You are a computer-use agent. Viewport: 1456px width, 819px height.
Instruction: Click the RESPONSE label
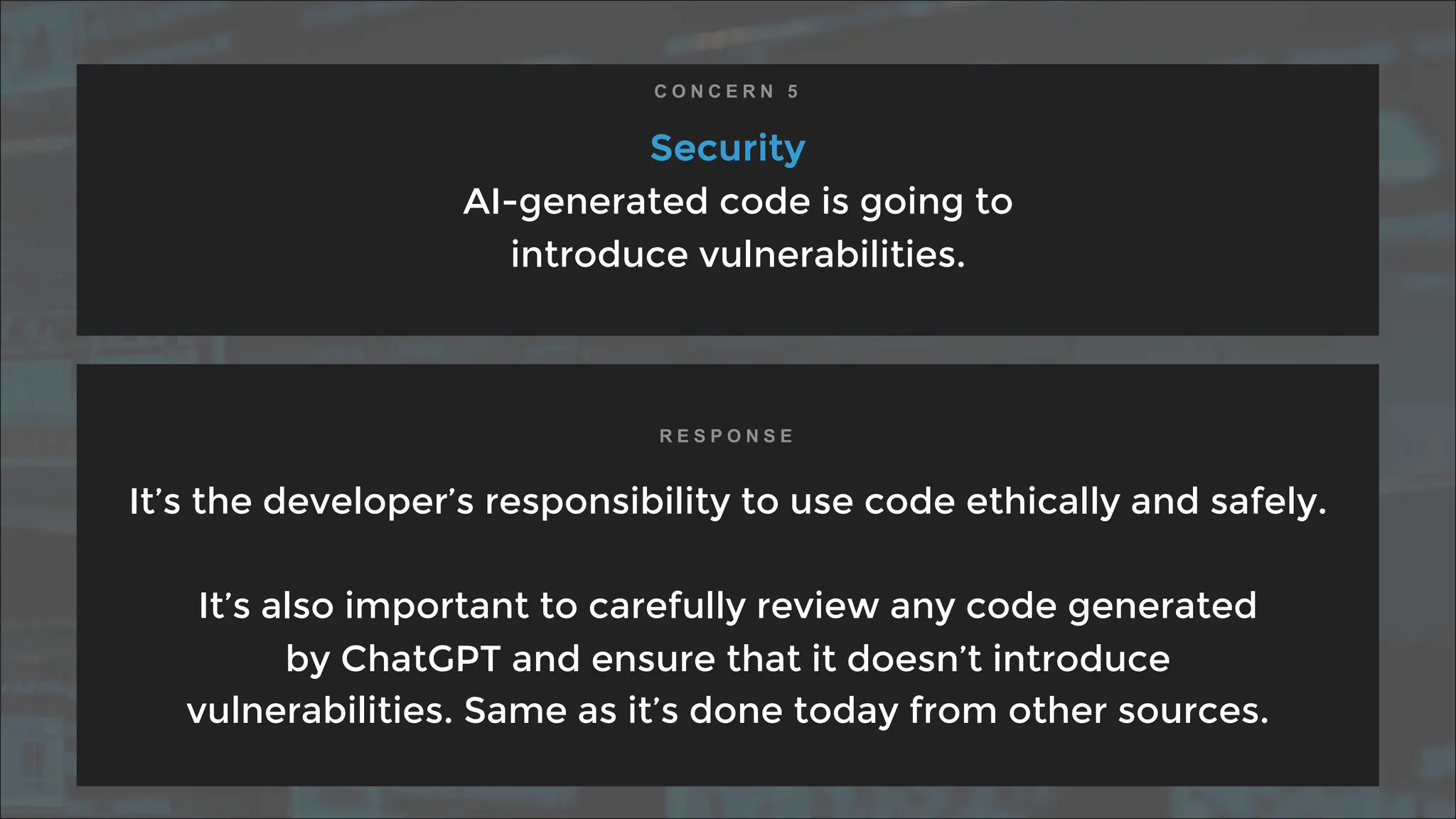coord(727,436)
